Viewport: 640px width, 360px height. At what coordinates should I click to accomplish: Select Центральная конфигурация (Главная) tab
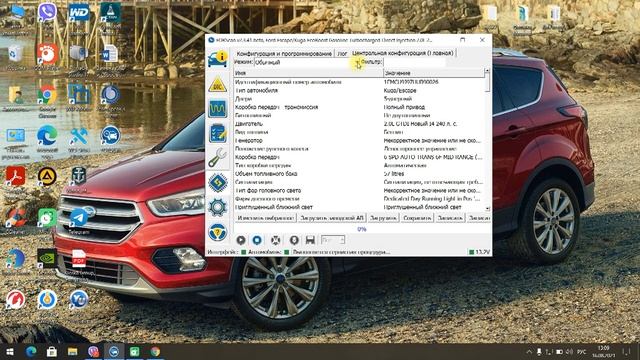(402, 53)
